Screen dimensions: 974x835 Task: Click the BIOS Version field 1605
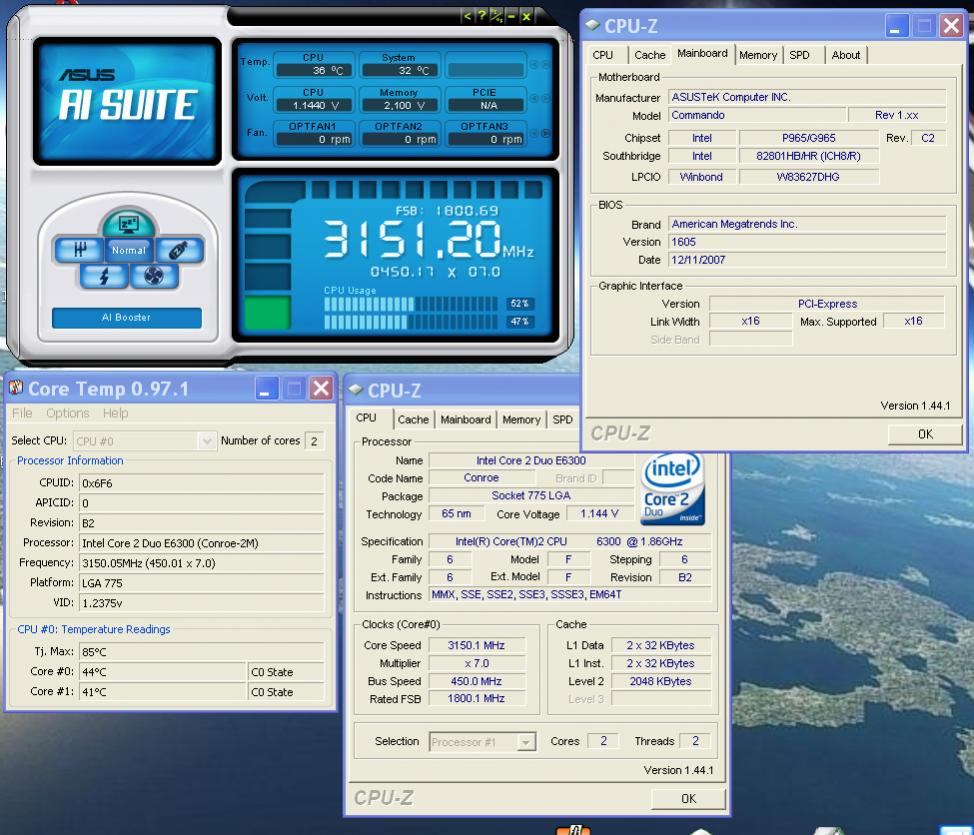coord(807,242)
